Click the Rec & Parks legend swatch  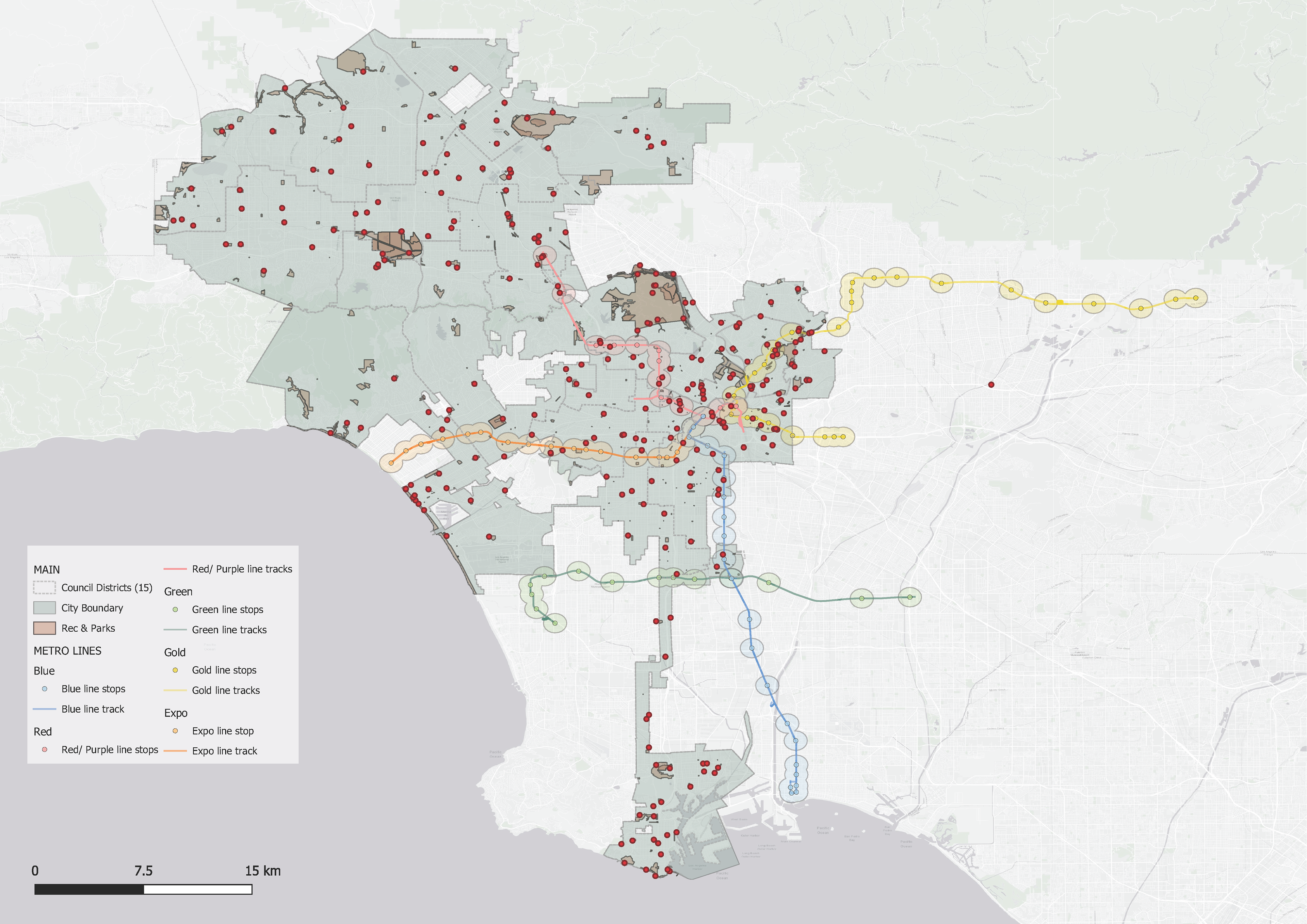click(x=44, y=628)
